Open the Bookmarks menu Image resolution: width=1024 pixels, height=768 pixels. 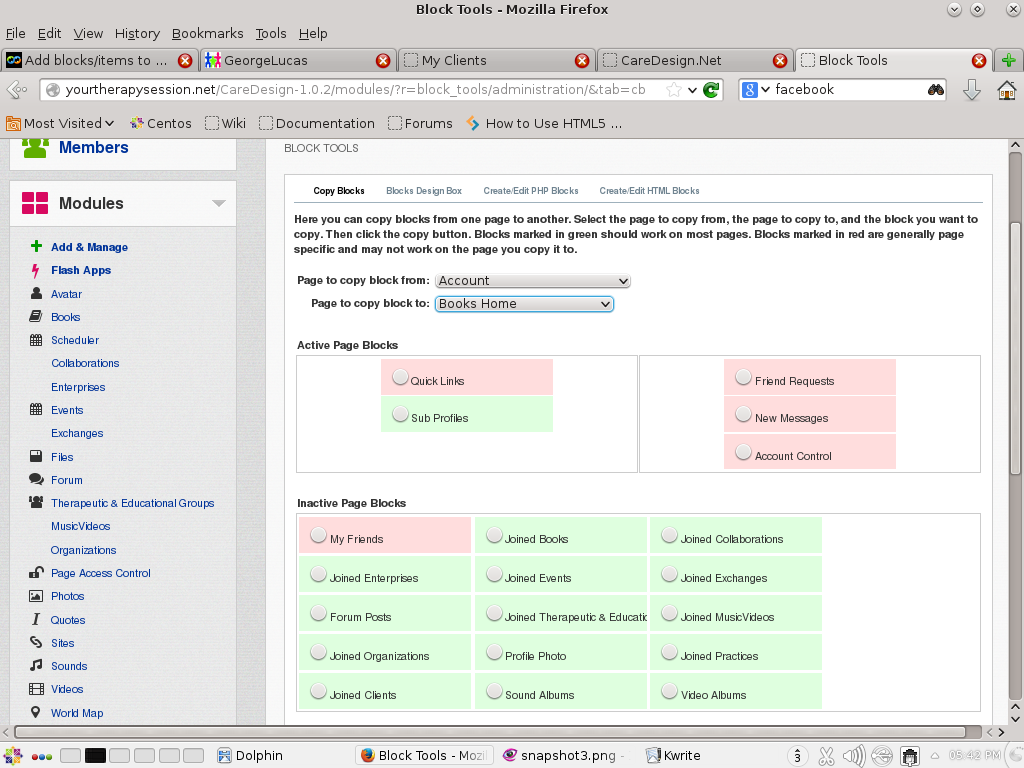(x=207, y=33)
